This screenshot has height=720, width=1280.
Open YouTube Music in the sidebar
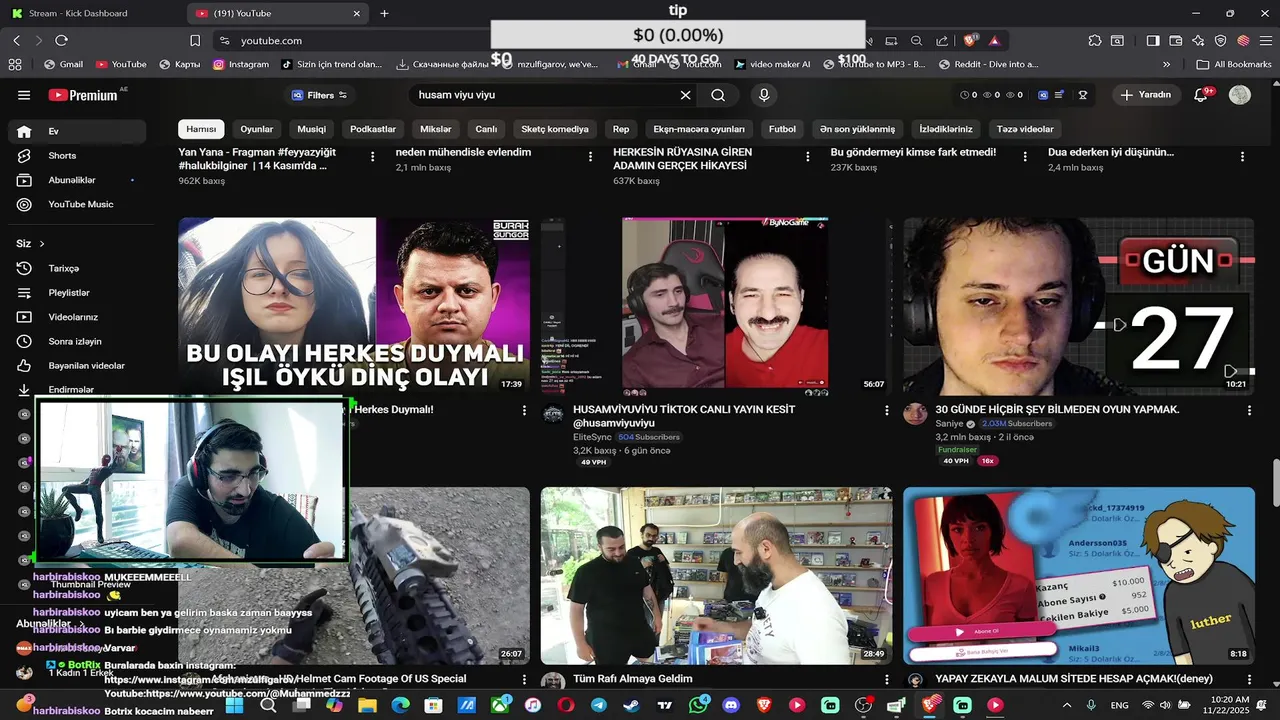(x=77, y=204)
